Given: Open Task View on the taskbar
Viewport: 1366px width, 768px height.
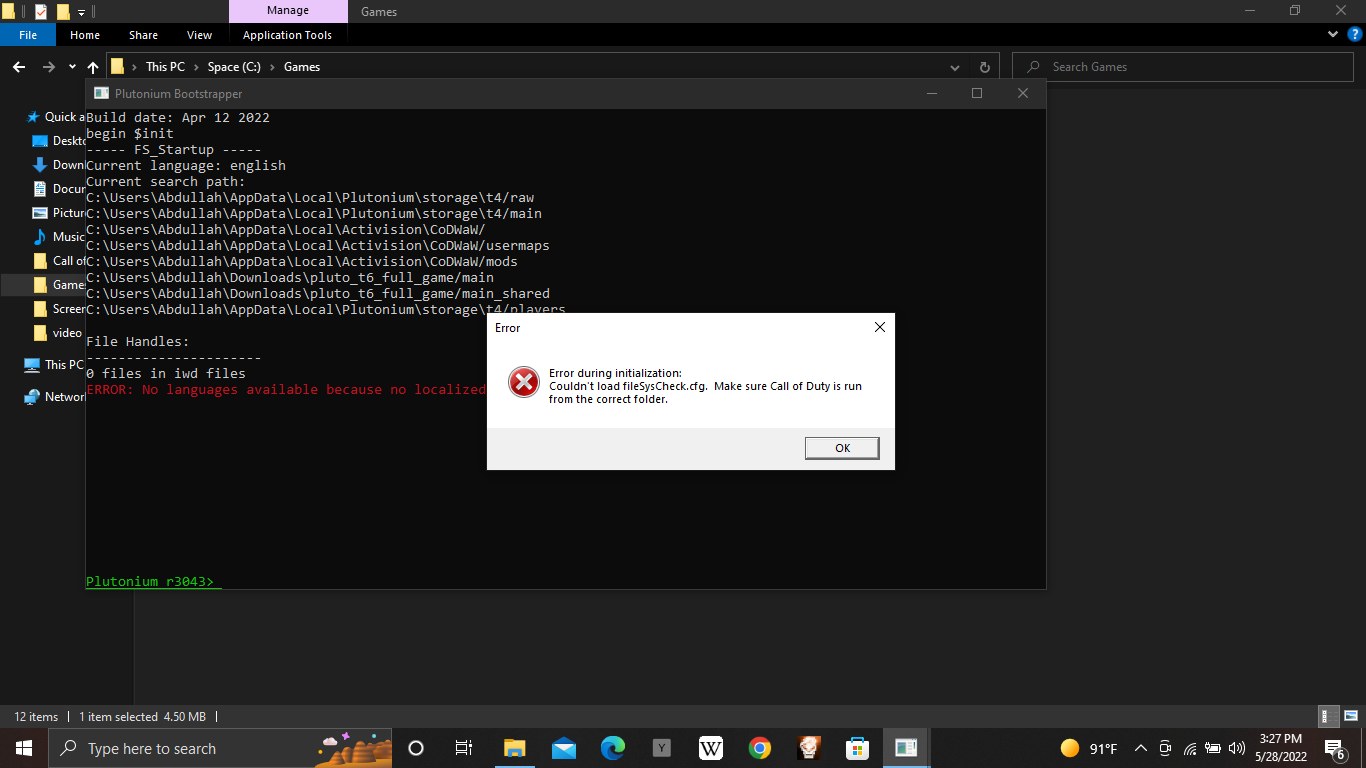Looking at the screenshot, I should (x=464, y=748).
